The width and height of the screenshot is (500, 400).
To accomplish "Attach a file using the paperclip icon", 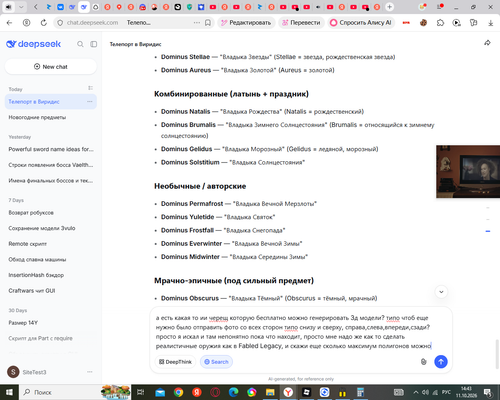I will (x=423, y=362).
